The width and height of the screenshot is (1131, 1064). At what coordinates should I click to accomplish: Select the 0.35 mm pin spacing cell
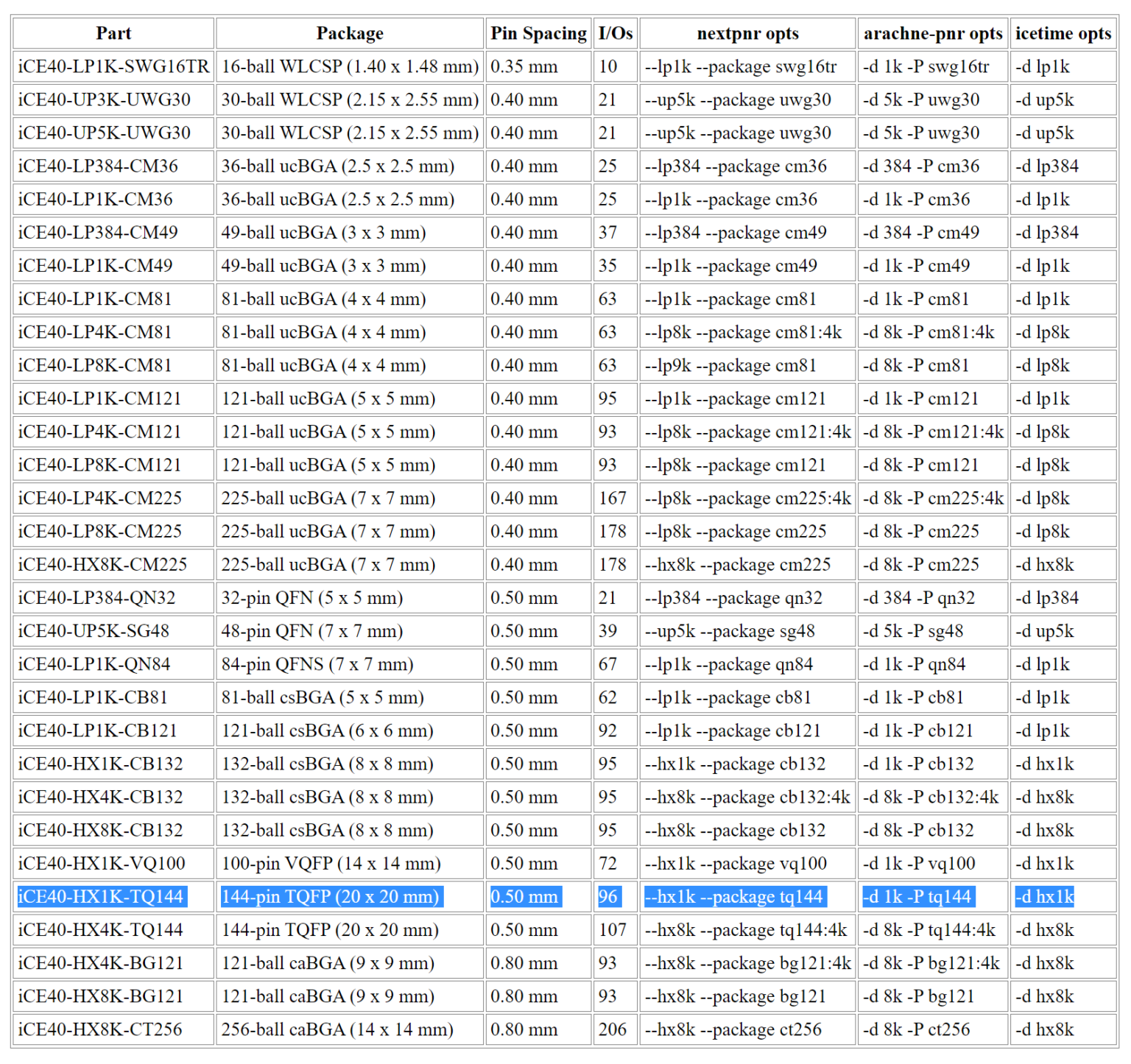(x=524, y=66)
